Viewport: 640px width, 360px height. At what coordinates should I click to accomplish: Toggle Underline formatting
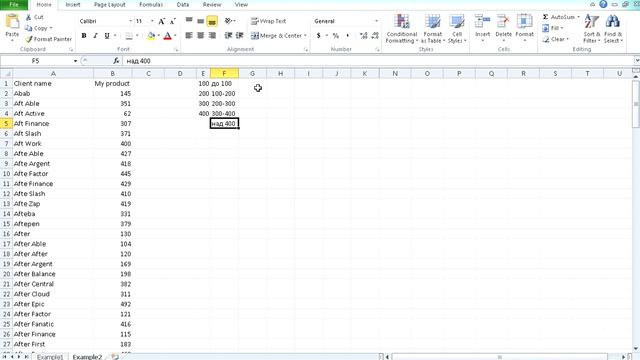(107, 36)
